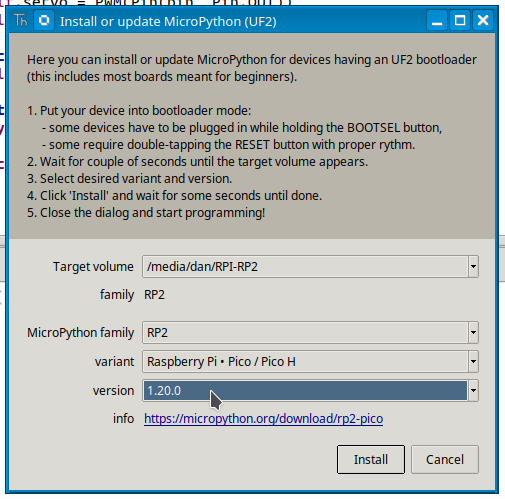This screenshot has width=505, height=499.
Task: Open the Target volume dropdown arrow
Action: 473,266
